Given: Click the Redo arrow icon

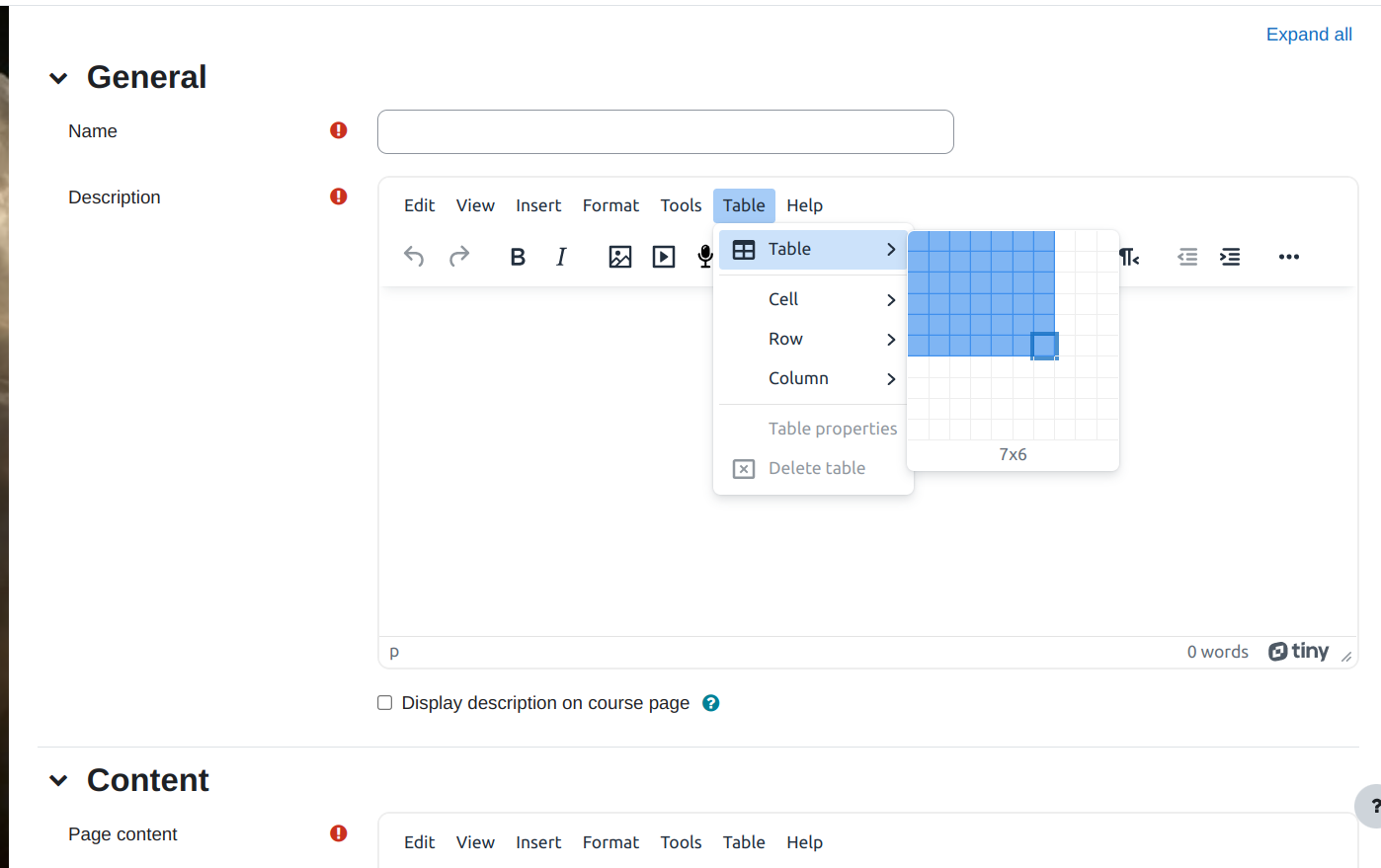Looking at the screenshot, I should pos(459,257).
